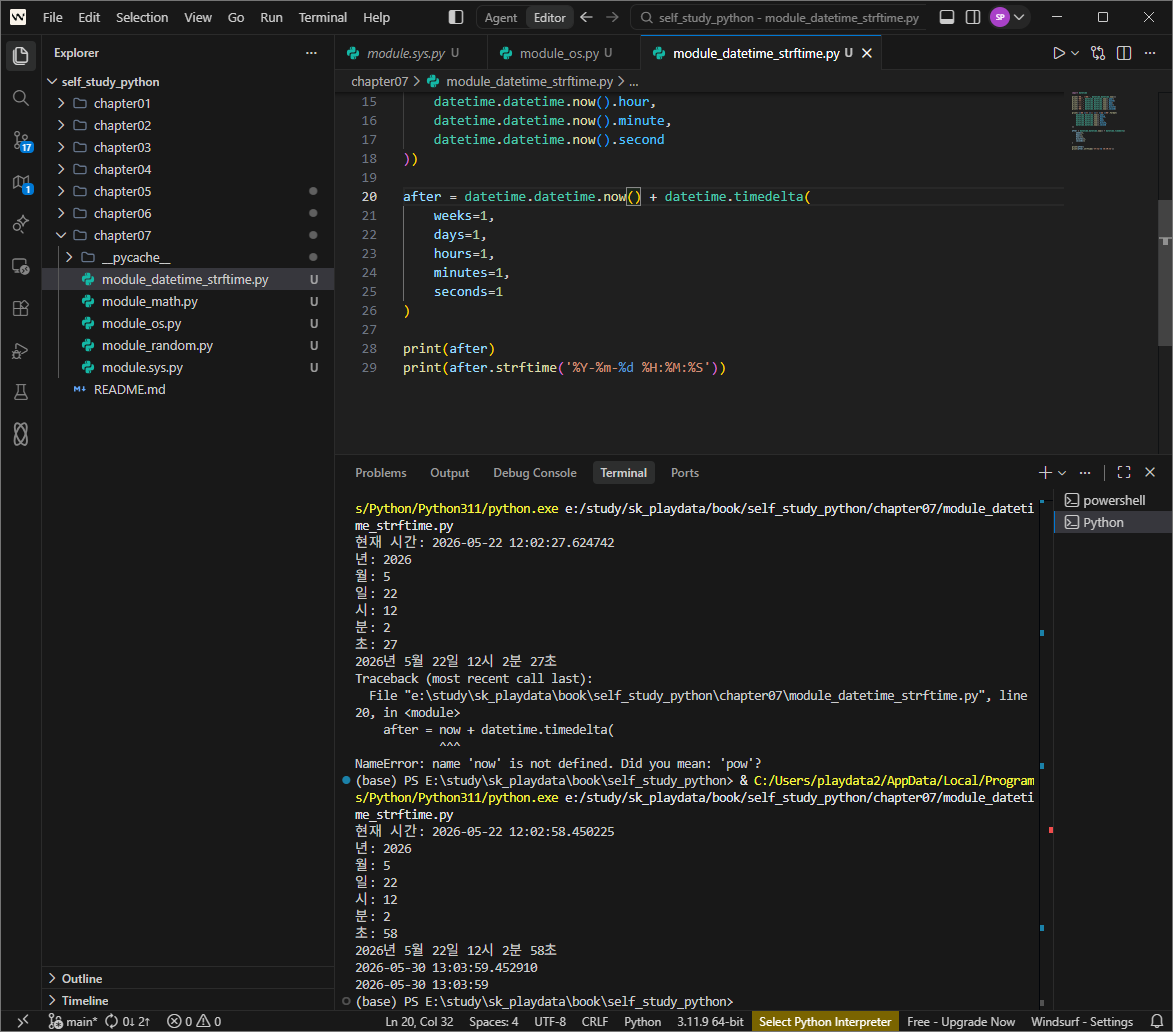Close the module_datetime_strftime.py tab
Image resolution: width=1173 pixels, height=1032 pixels.
coord(866,53)
